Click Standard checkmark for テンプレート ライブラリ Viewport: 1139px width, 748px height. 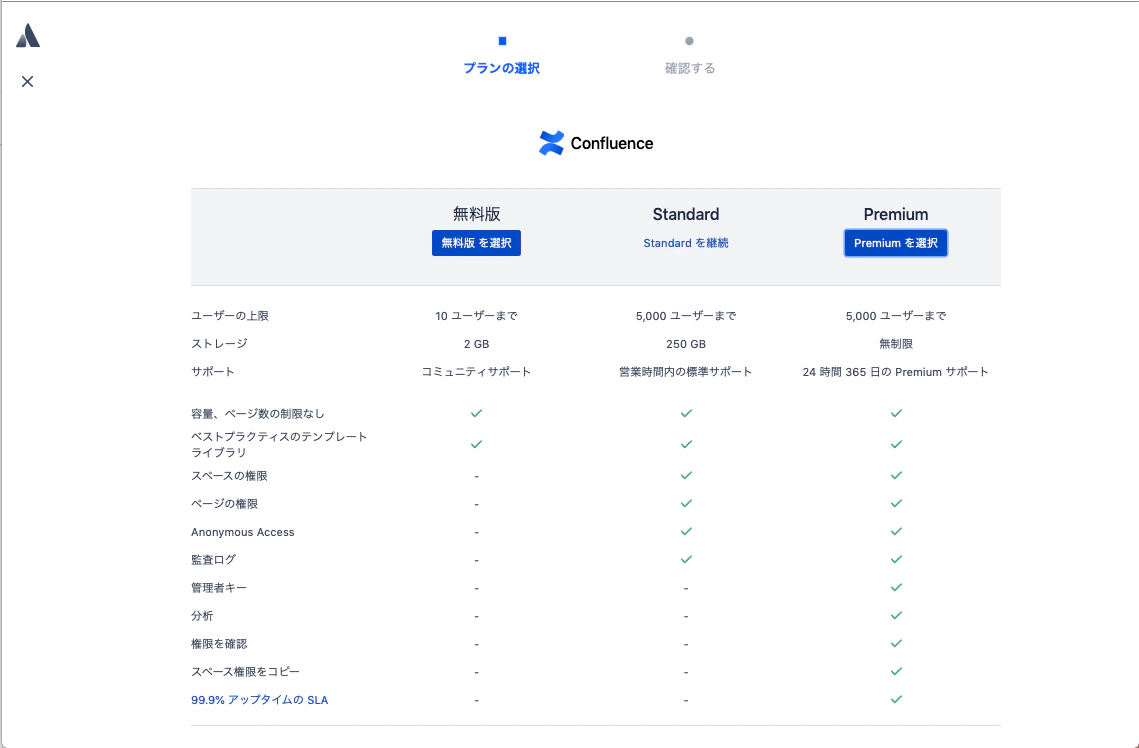[686, 444]
